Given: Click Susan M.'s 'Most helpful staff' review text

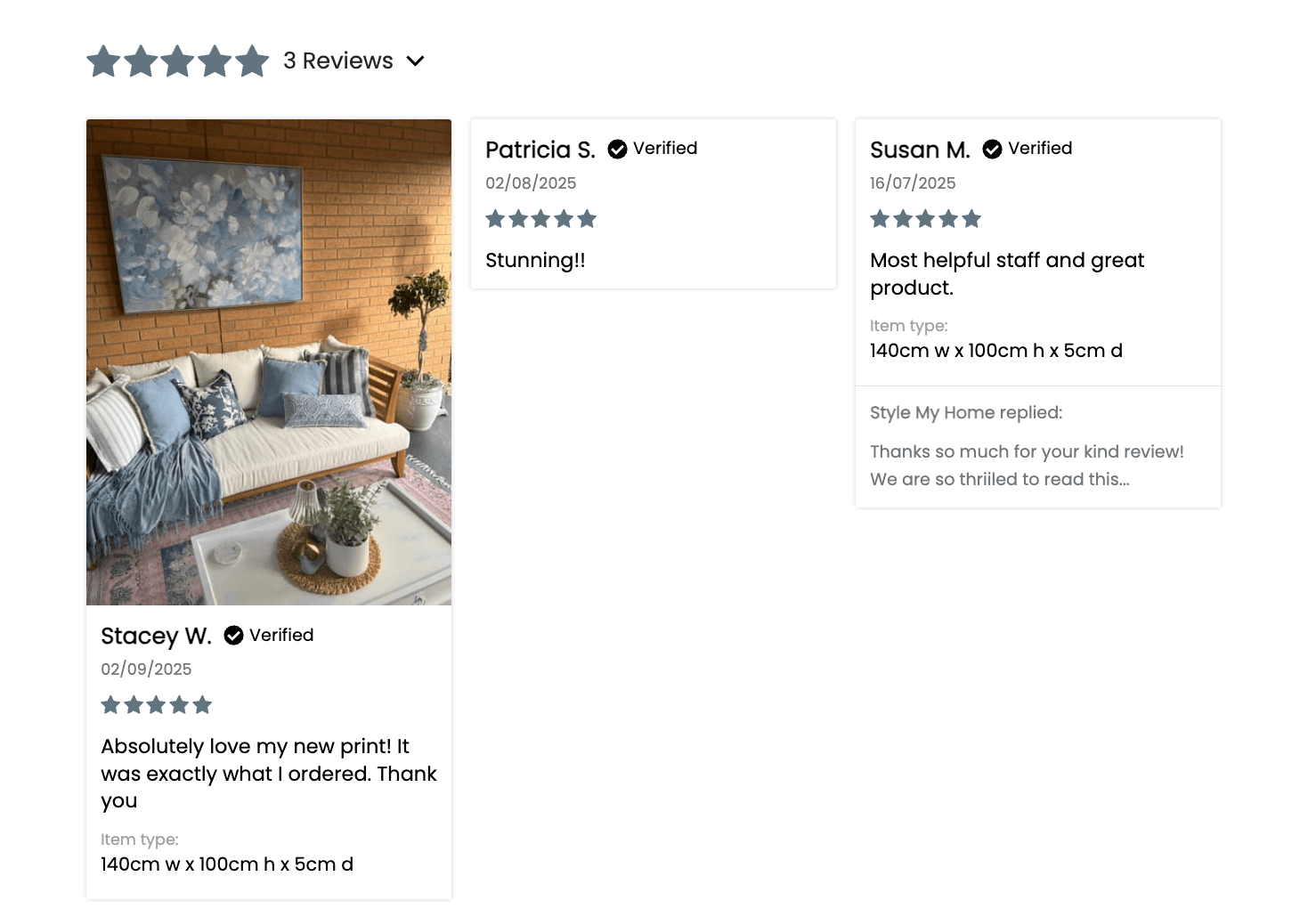Looking at the screenshot, I should [x=1007, y=273].
